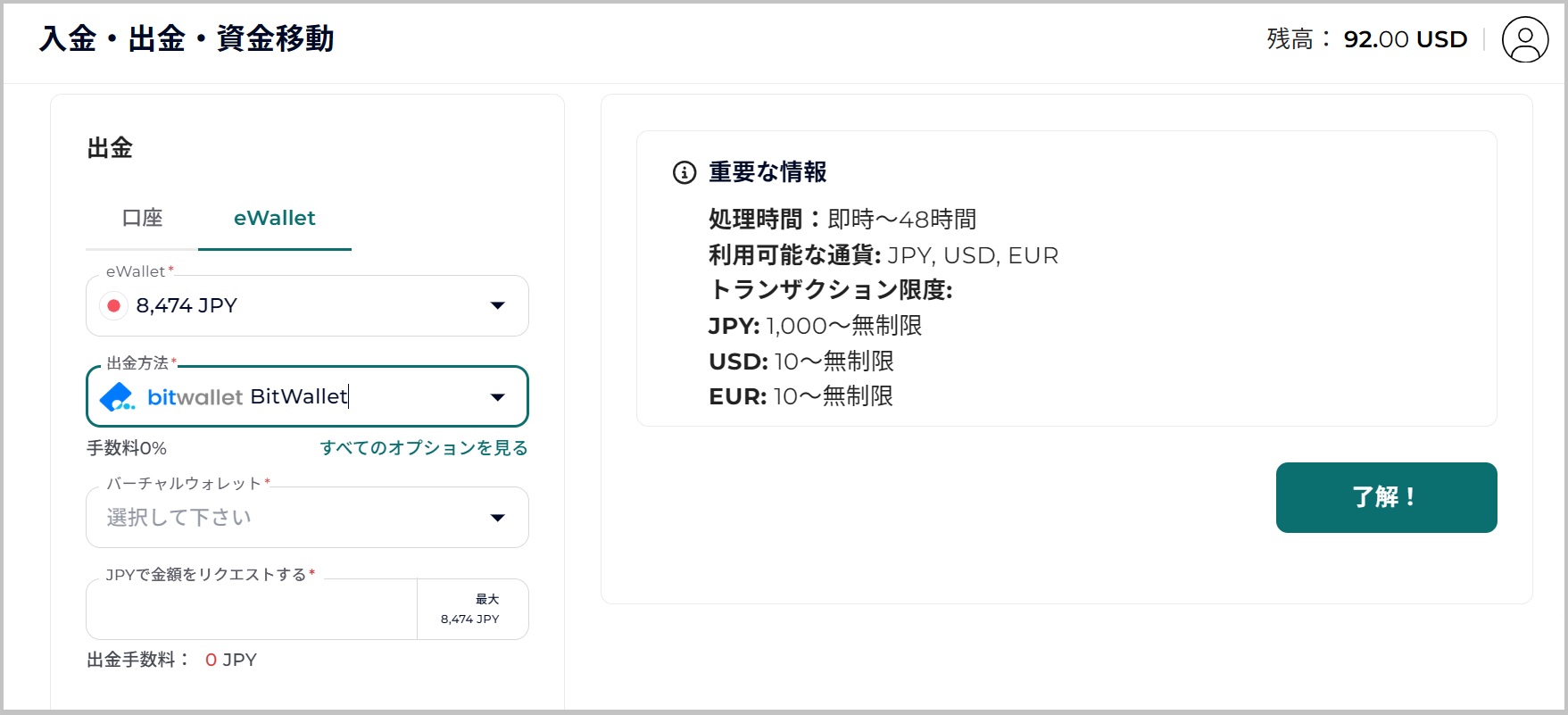Open the eWallet 8,474 JPY dropdown
Image resolution: width=1568 pixels, height=715 pixels.
click(295, 306)
